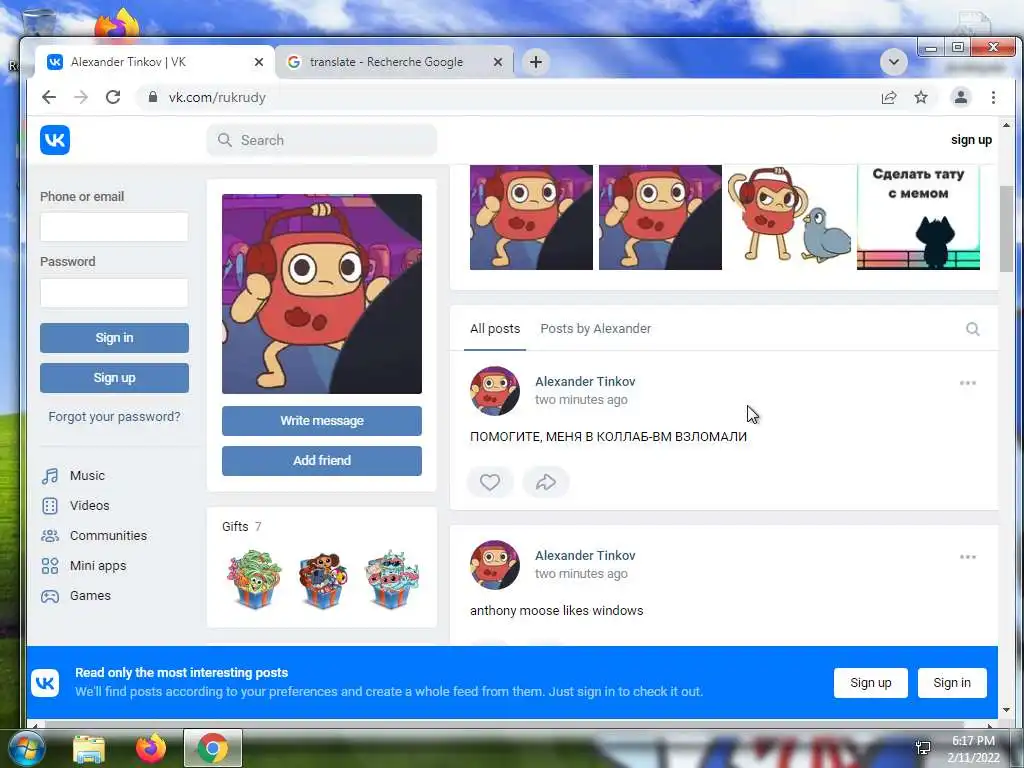
Task: Click the Games controller icon in the sidebar
Action: [x=50, y=596]
